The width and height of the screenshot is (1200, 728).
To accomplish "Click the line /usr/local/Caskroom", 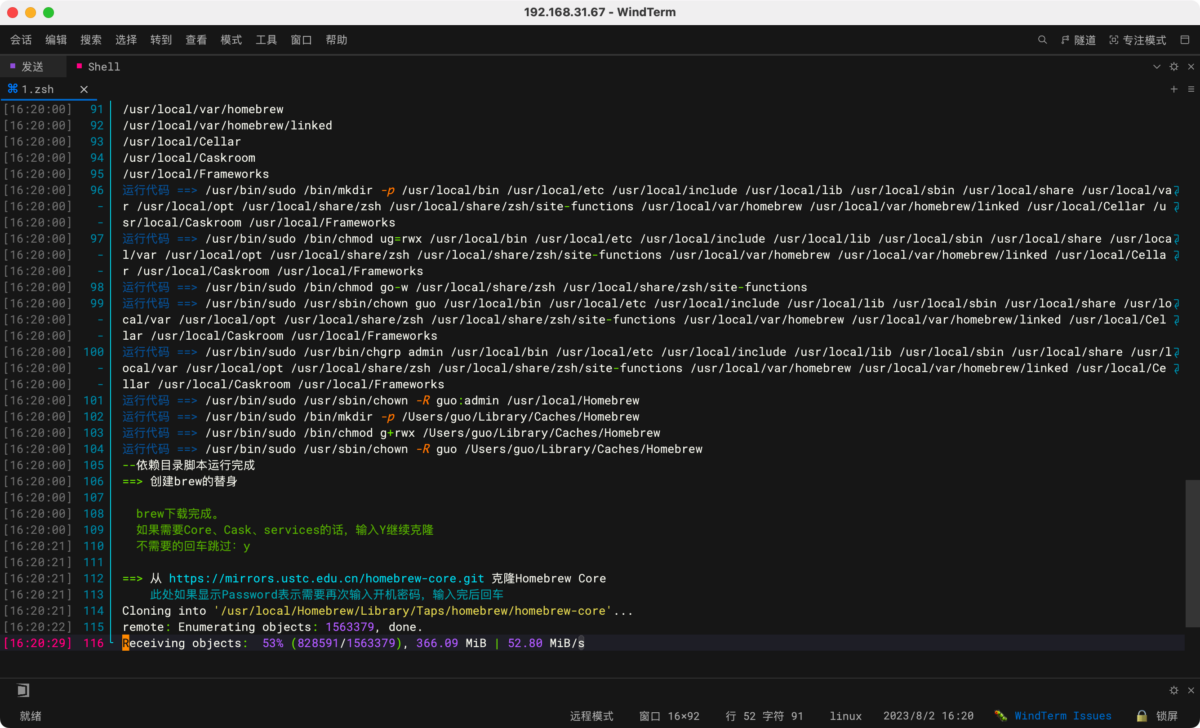I will click(189, 157).
